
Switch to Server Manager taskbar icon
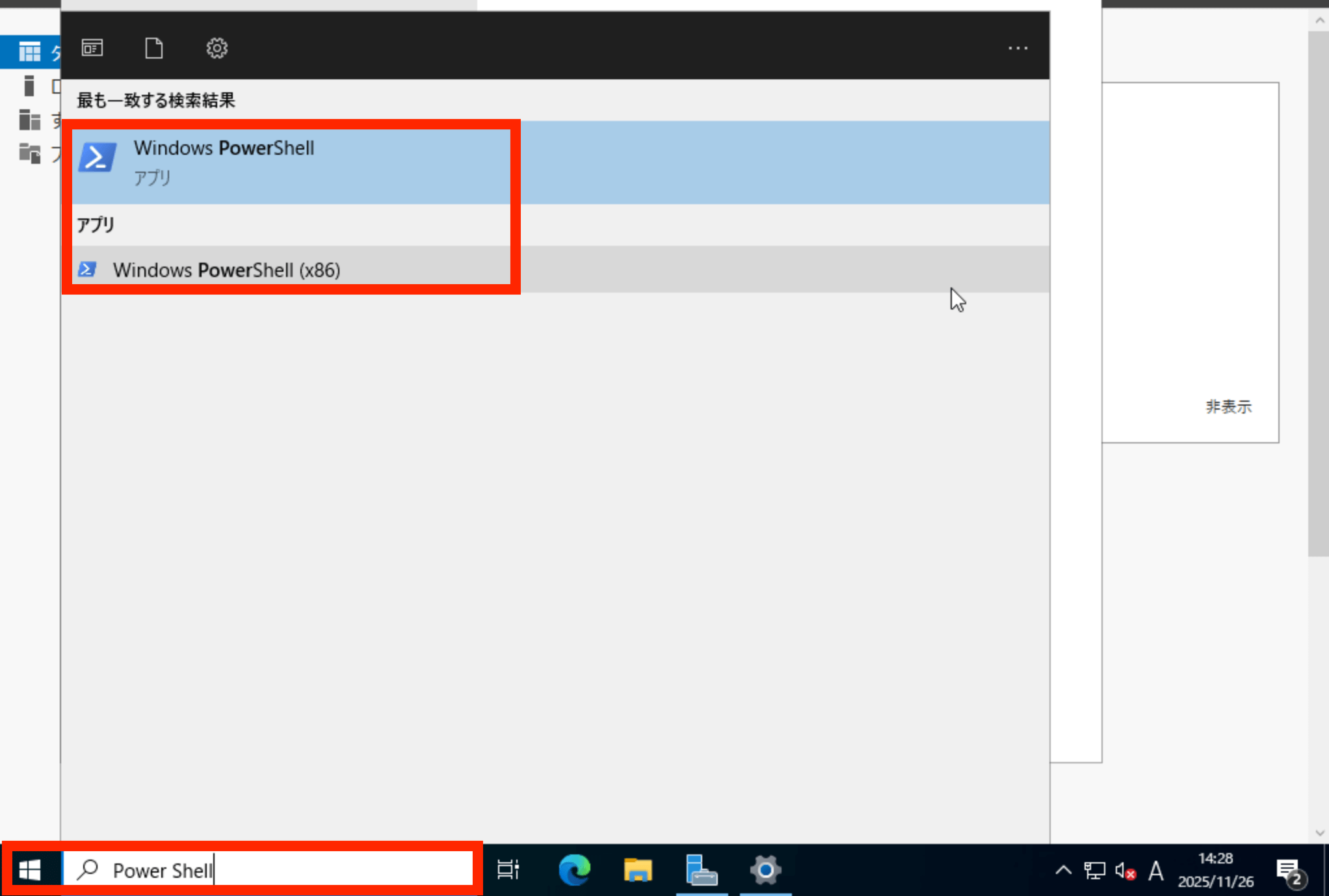pyautogui.click(x=701, y=869)
